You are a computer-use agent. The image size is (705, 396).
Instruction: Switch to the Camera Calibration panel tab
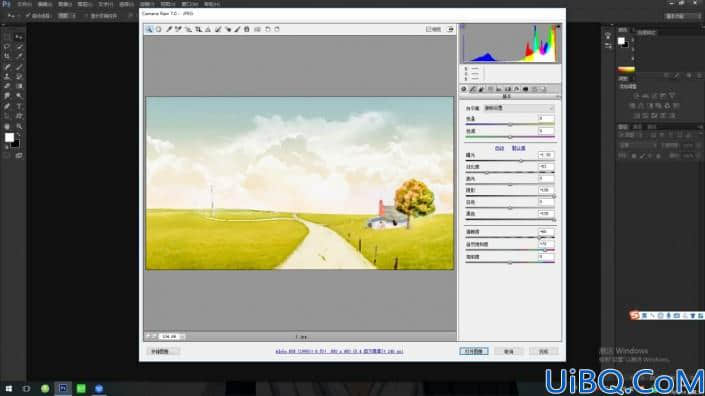click(525, 89)
